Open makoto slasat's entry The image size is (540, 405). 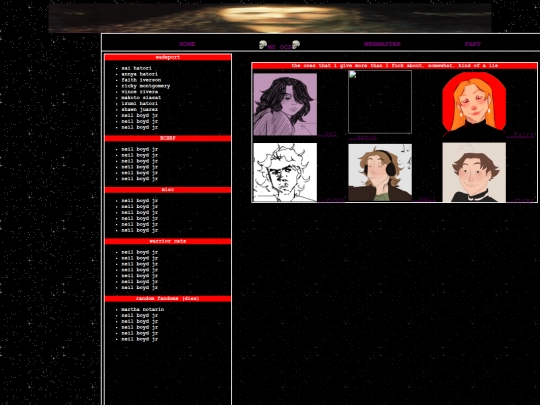coord(141,97)
